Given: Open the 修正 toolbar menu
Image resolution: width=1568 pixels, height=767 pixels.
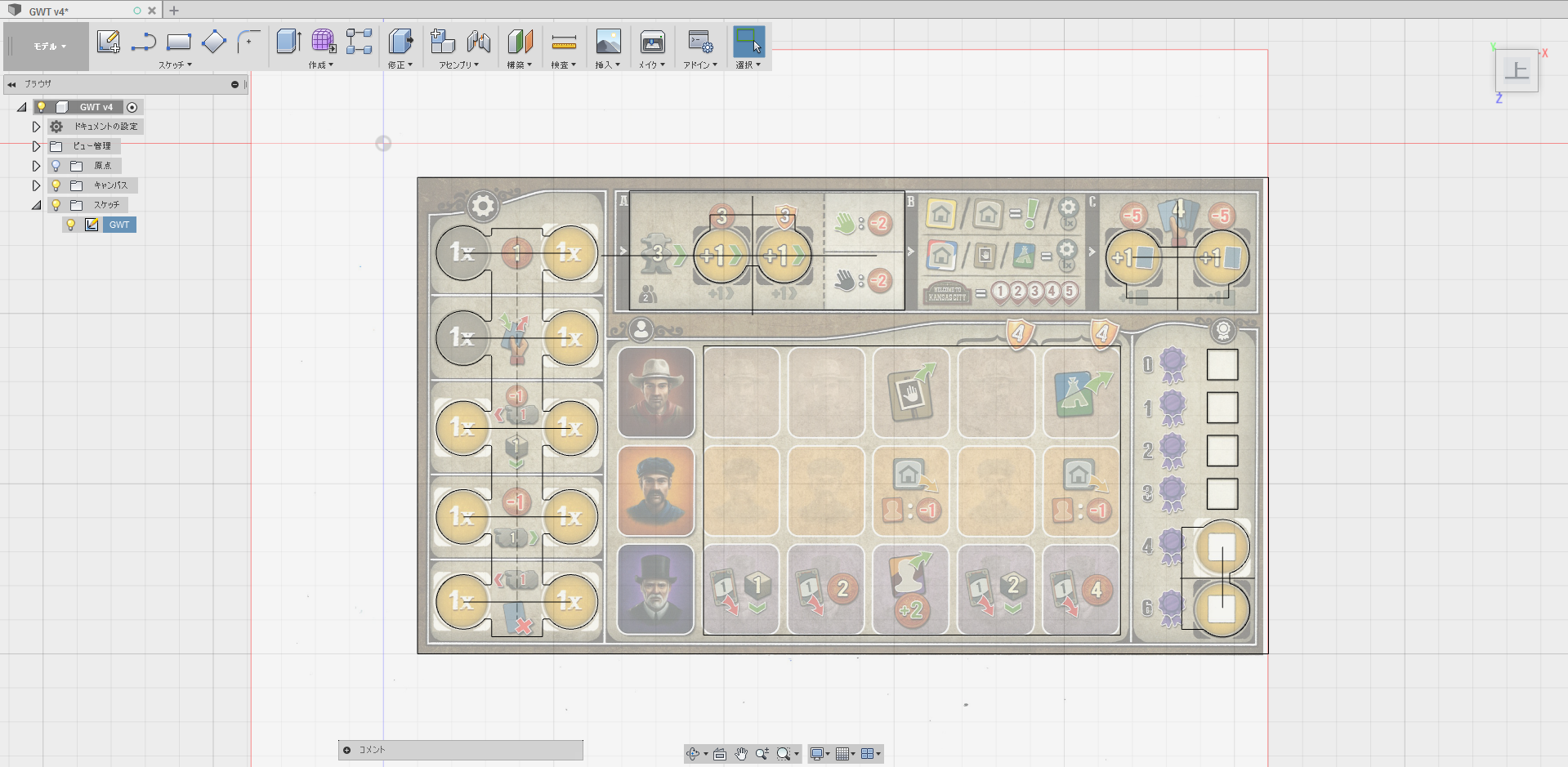Looking at the screenshot, I should click(400, 65).
